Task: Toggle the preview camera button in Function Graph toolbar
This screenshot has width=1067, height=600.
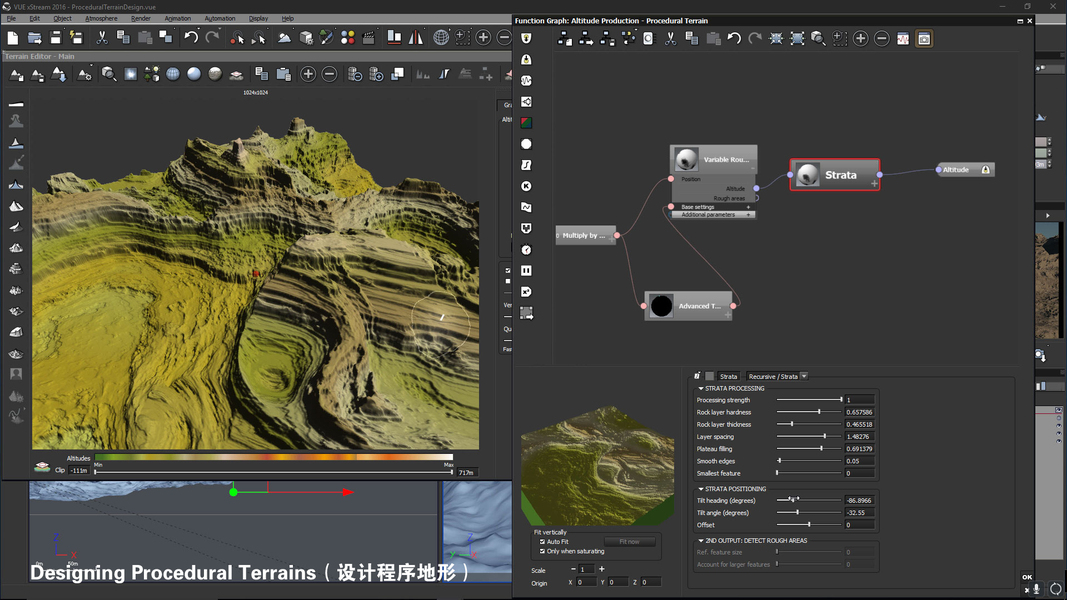Action: pos(924,39)
